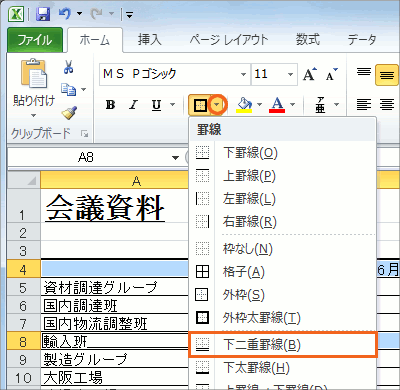Choose 下二重罫線(B) bottom double border

click(x=283, y=345)
